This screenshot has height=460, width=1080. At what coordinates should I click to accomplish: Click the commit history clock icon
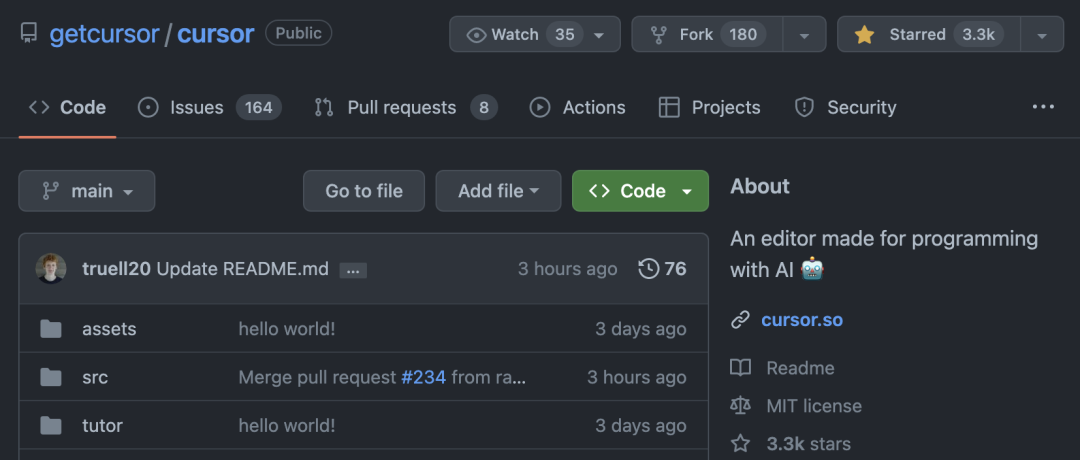click(x=649, y=268)
